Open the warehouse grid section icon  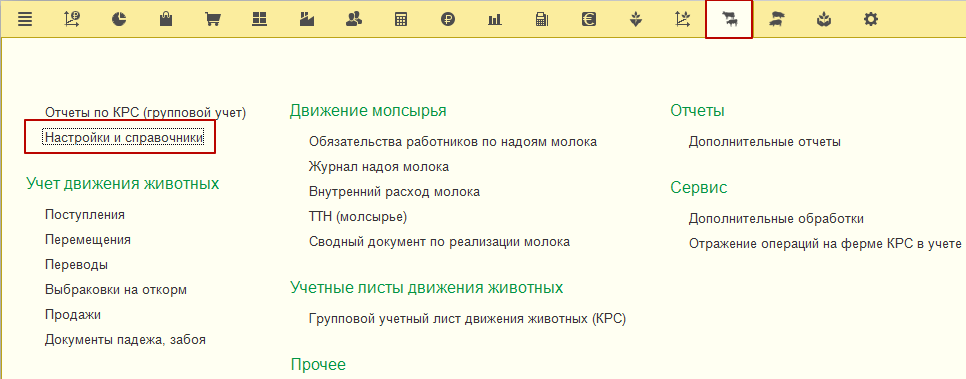259,20
